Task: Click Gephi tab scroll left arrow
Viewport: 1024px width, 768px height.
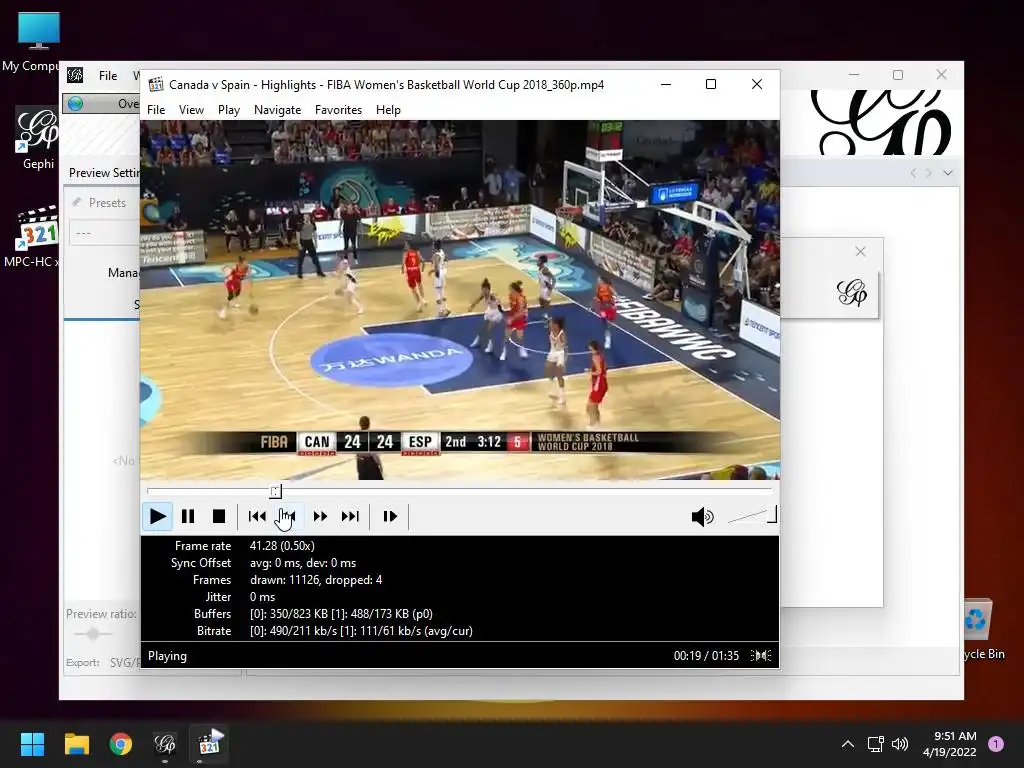Action: (913, 173)
